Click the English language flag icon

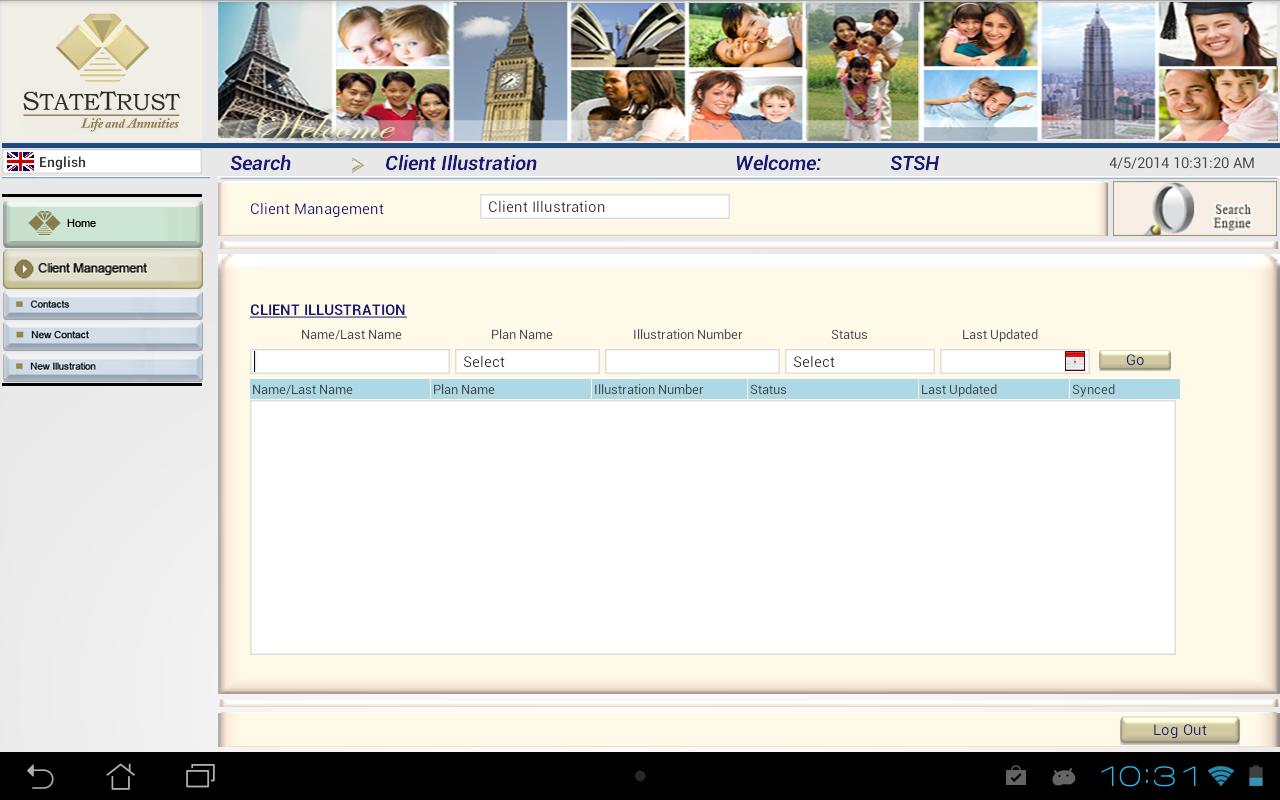20,160
